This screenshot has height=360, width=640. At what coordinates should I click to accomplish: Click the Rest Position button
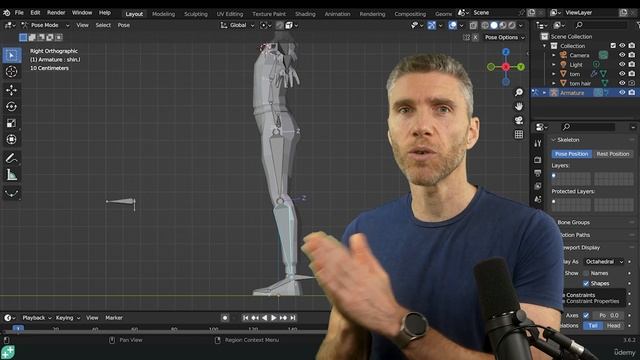click(613, 154)
